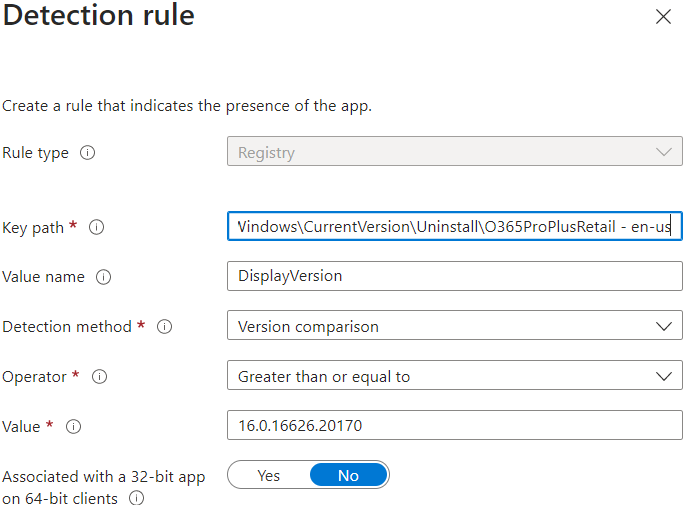Image resolution: width=683 pixels, height=505 pixels.
Task: Click the field containing 16.0.16626.20170
Action: pyautogui.click(x=454, y=426)
